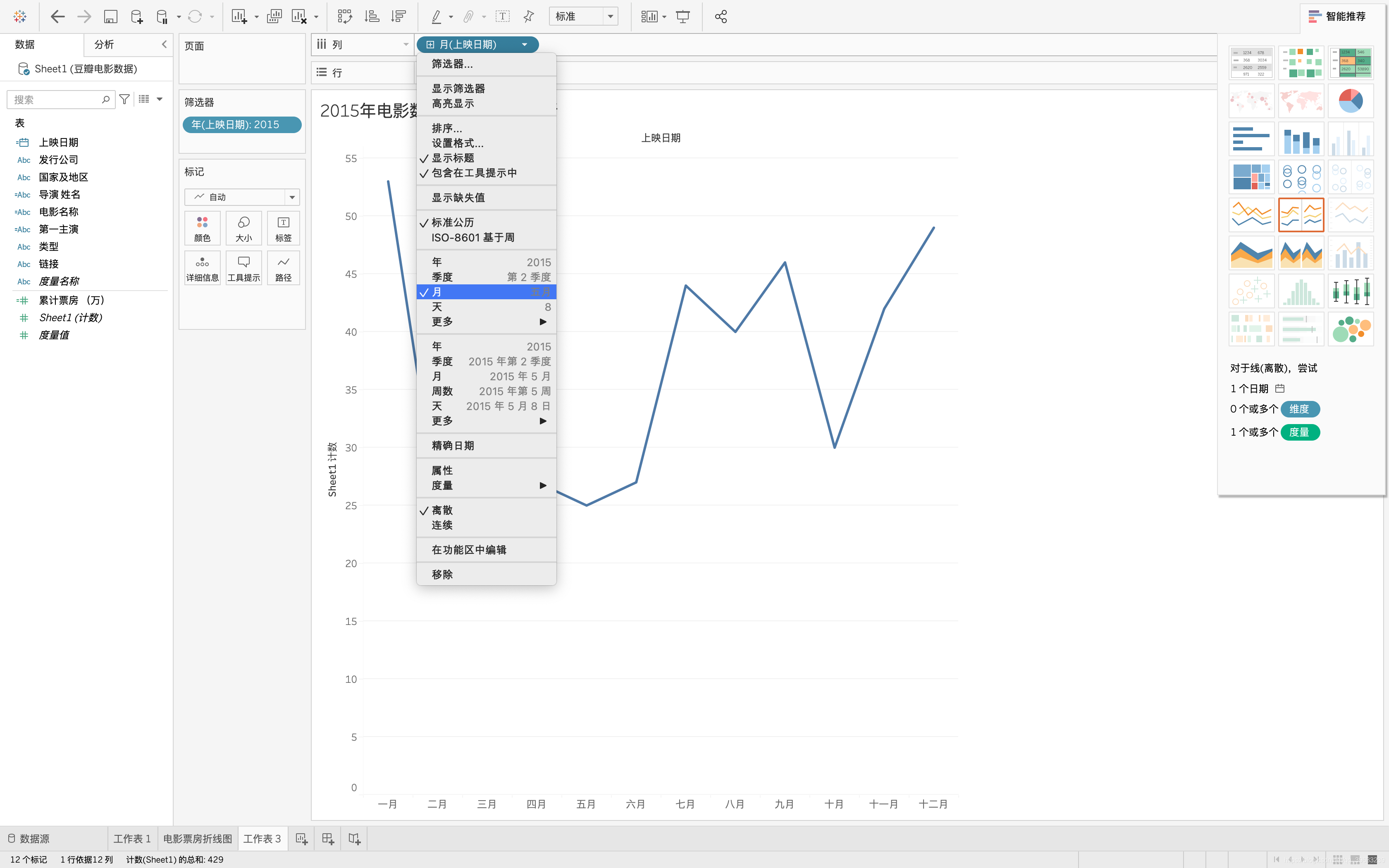Open the 工具提示 marks card
This screenshot has width=1389, height=868.
243,268
